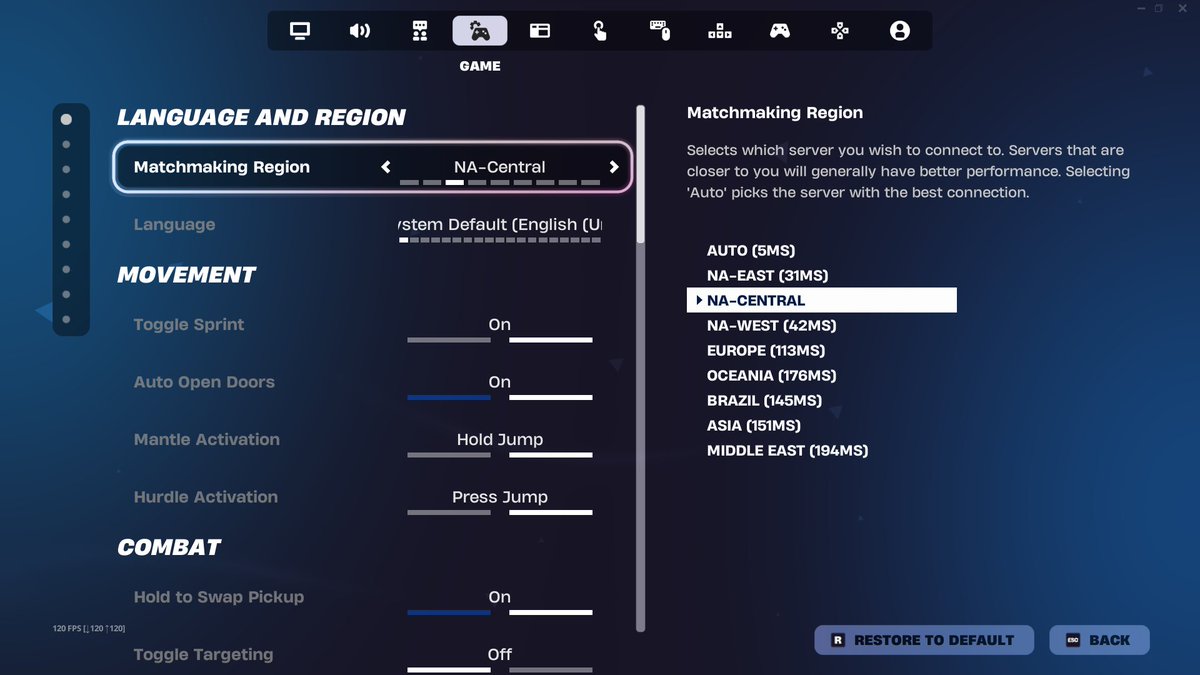The height and width of the screenshot is (675, 1200).
Task: Click the R key icon on Restore to Default
Action: (838, 640)
